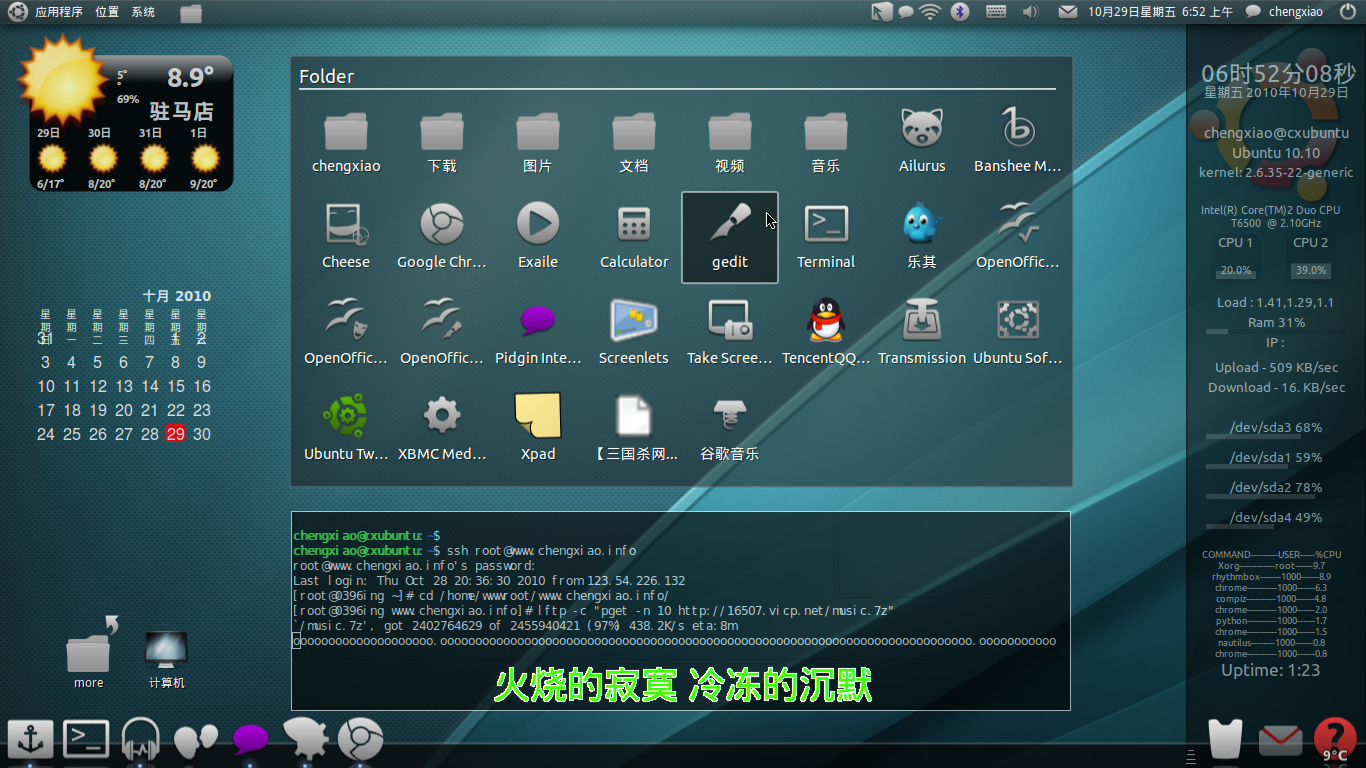Open the Screenlets launcher
The width and height of the screenshot is (1366, 768).
click(x=634, y=334)
